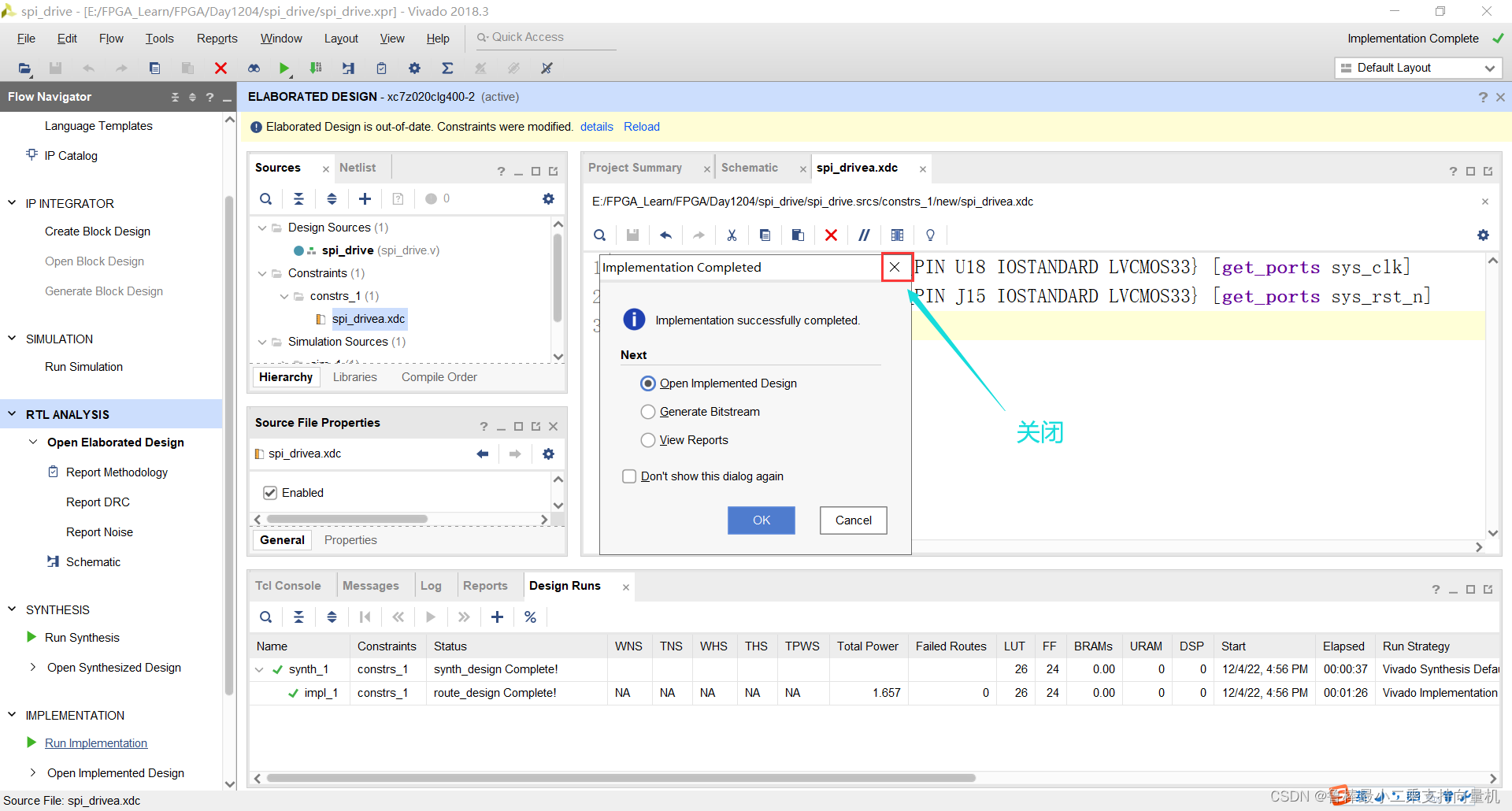
Task: Open the Reports menu
Action: pos(217,39)
